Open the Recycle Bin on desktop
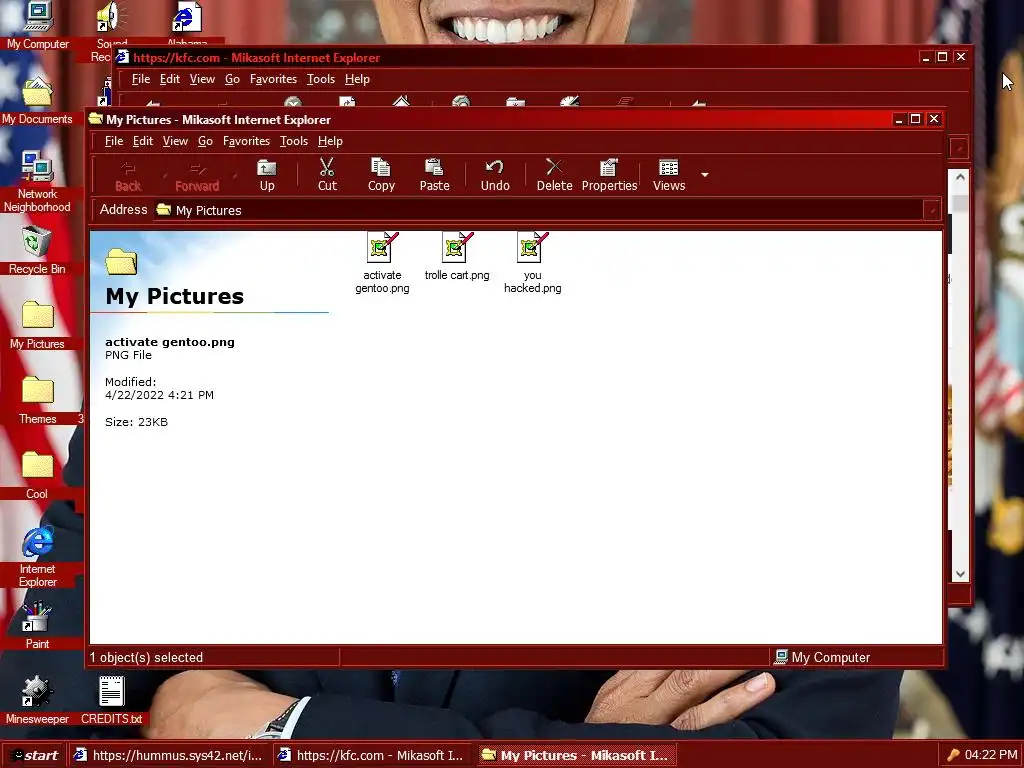The height and width of the screenshot is (768, 1024). click(37, 250)
